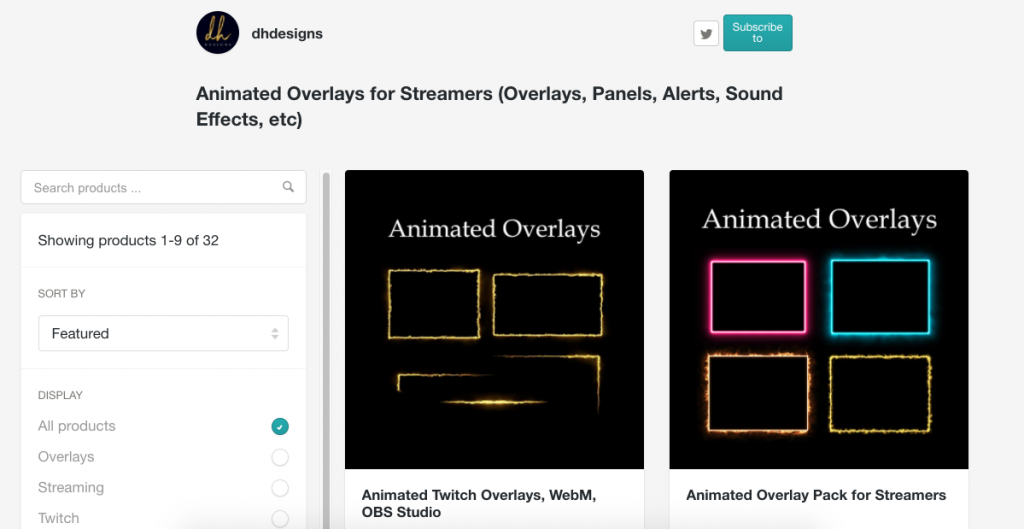The image size is (1024, 529).
Task: Click the Search products input field
Action: 163,187
